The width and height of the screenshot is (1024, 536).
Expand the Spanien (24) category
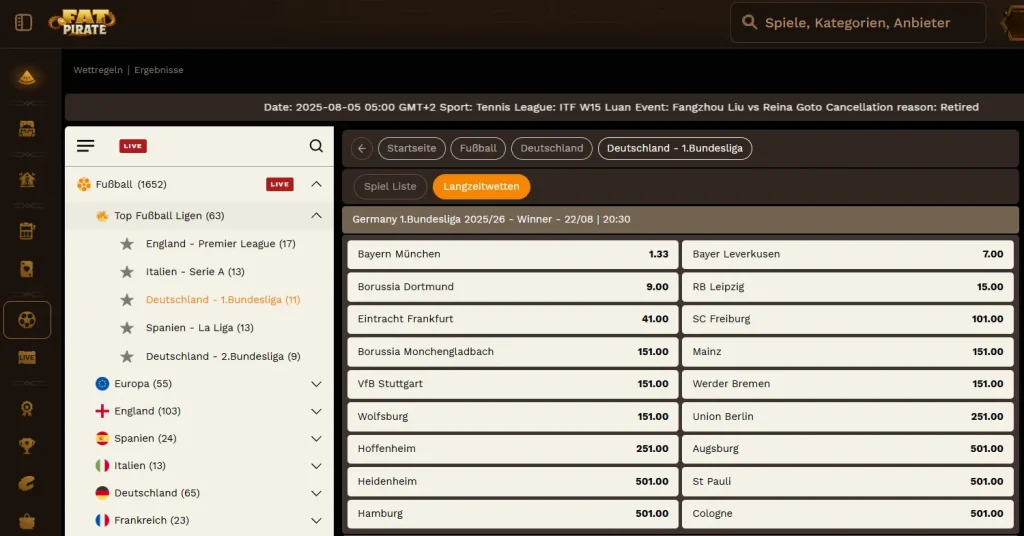click(316, 439)
